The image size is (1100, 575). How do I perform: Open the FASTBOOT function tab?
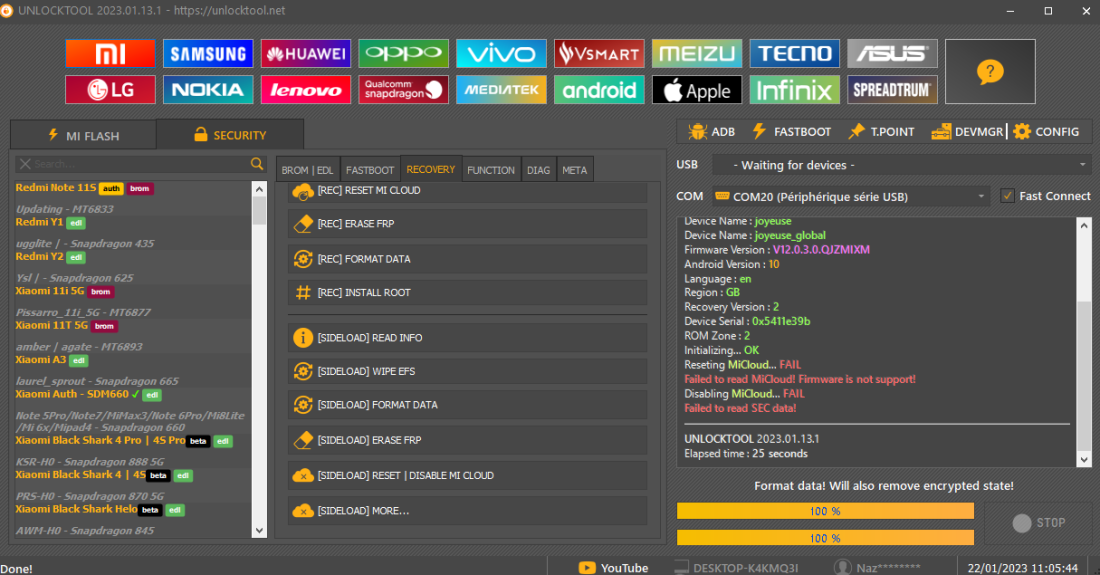pos(370,170)
